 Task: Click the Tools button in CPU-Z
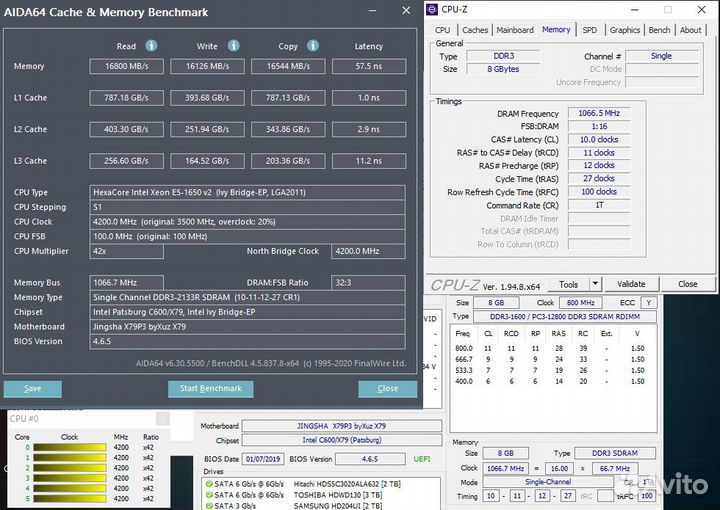coord(568,284)
